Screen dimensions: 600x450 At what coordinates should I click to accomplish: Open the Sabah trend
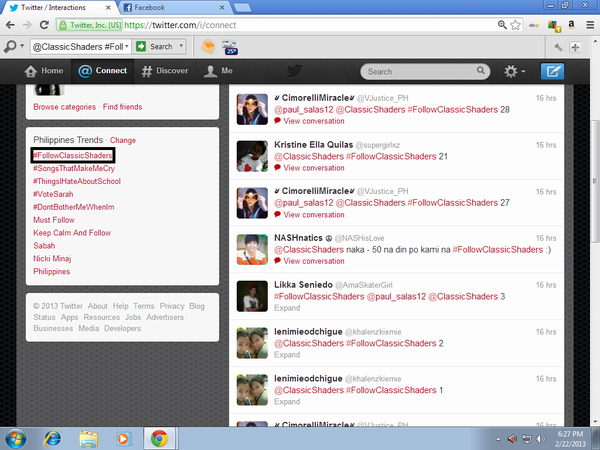click(44, 246)
